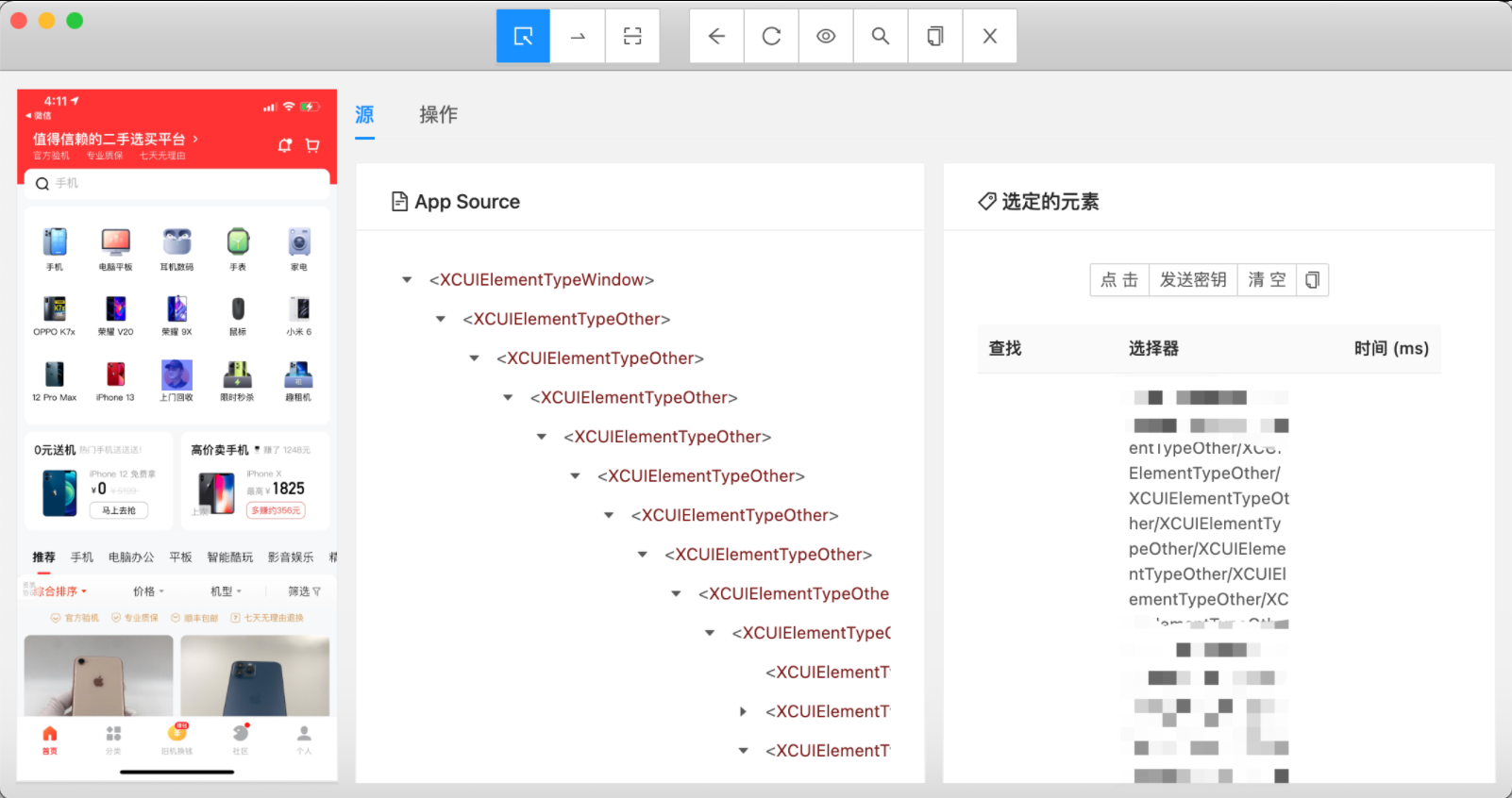Image resolution: width=1512 pixels, height=798 pixels.
Task: Collapse the truncated XCUIElementType( node
Action: 710,633
